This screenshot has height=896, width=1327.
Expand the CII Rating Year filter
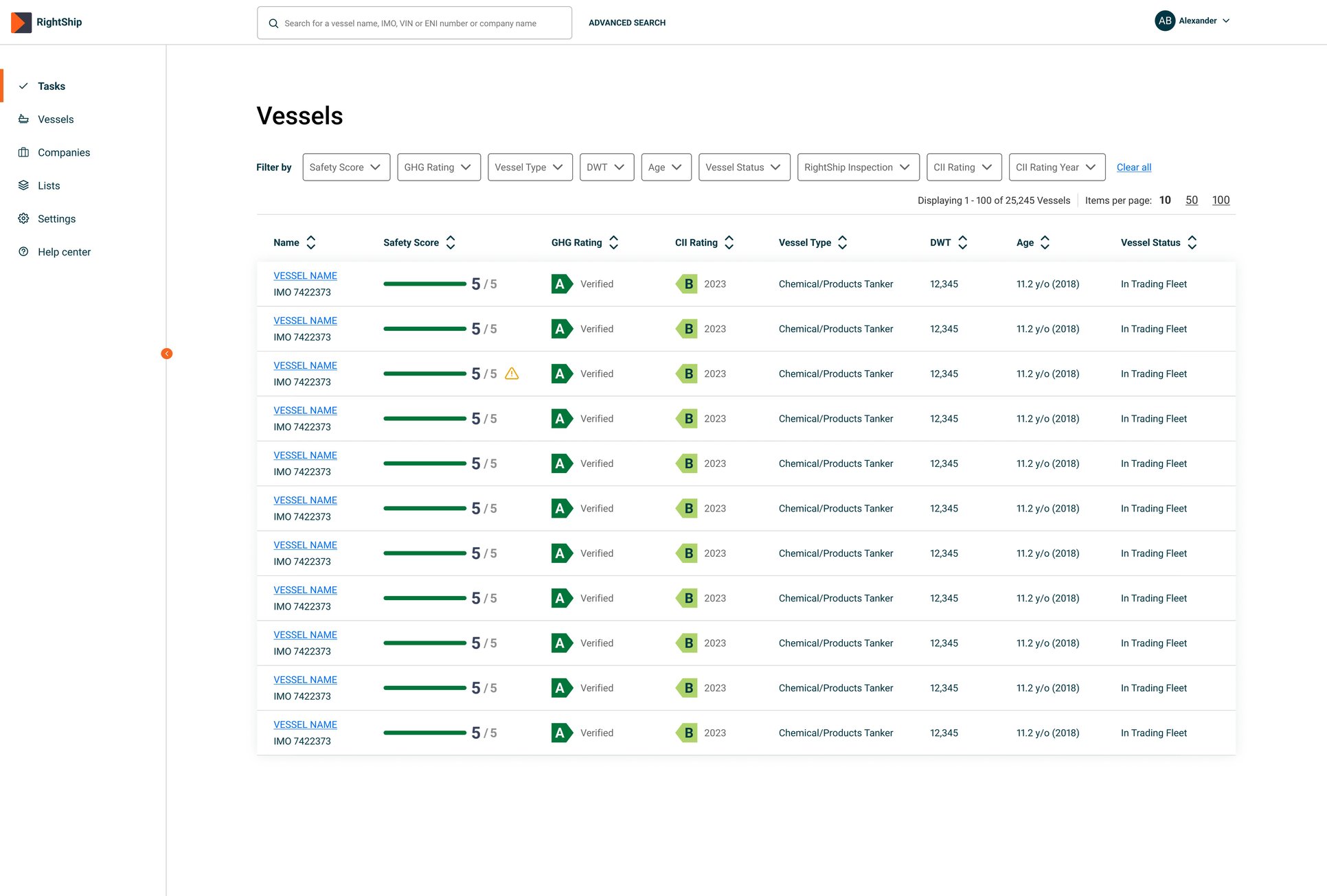tap(1056, 167)
